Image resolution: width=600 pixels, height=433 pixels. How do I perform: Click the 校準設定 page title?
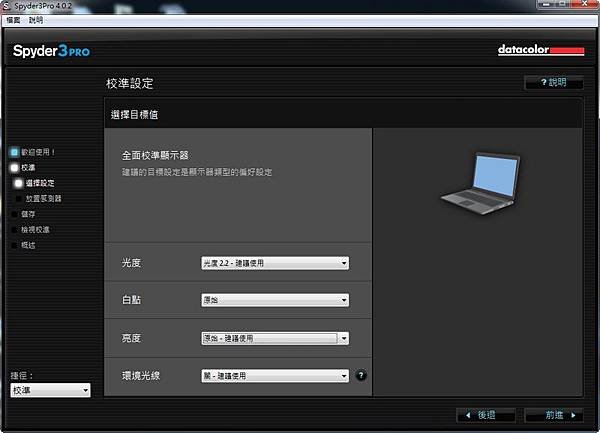click(130, 83)
